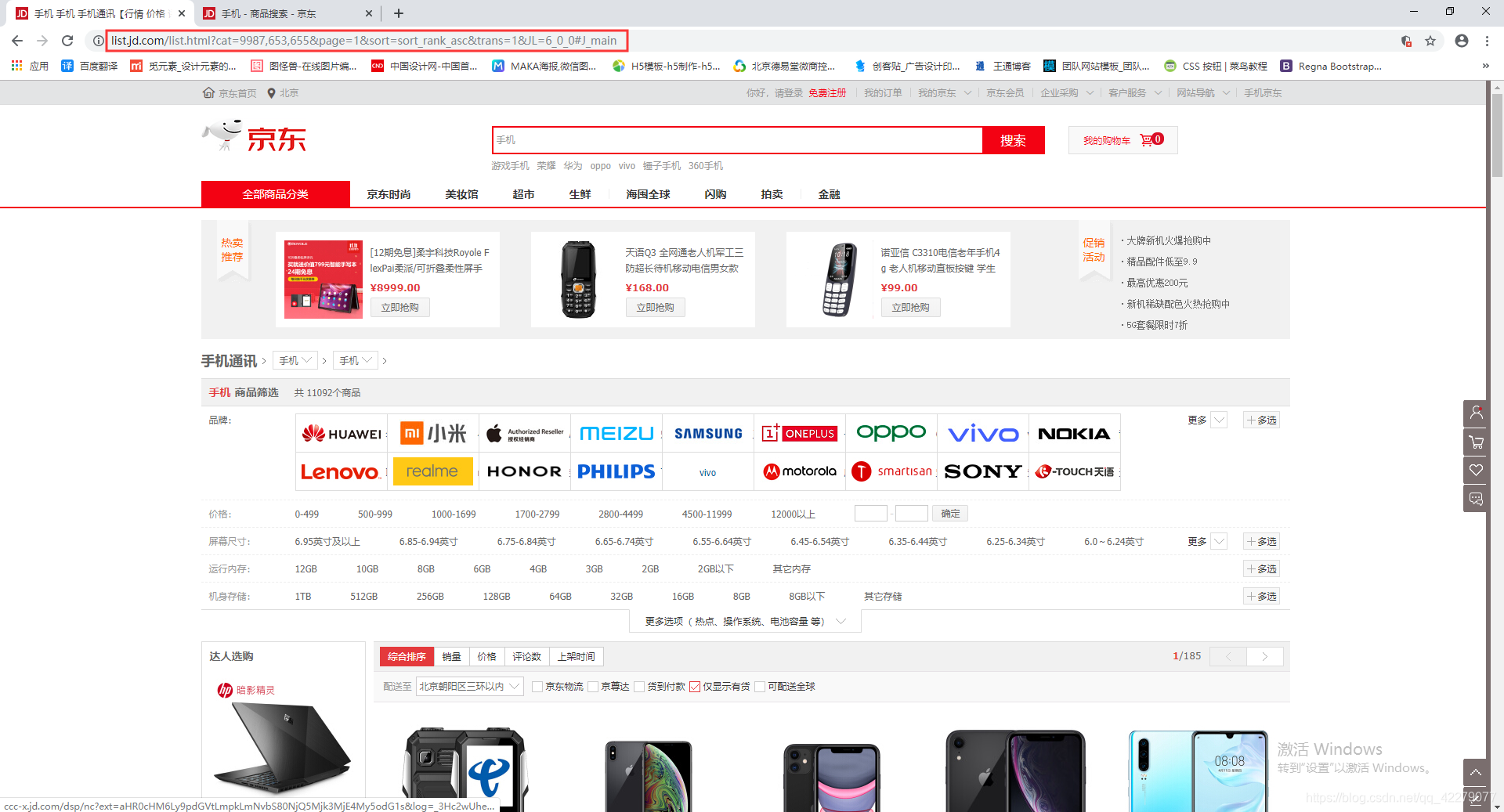
Task: Filter by SAMSUNG brand logo
Action: 708,433
